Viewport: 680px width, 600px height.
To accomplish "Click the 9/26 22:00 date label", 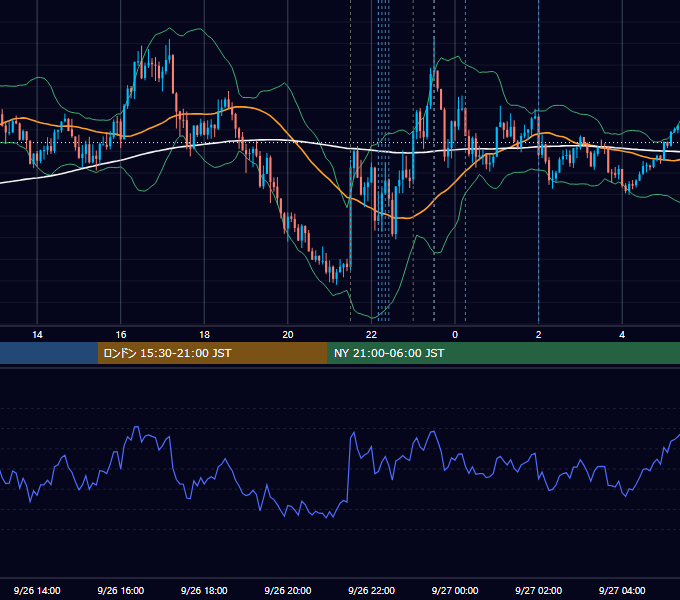I will 372,590.
